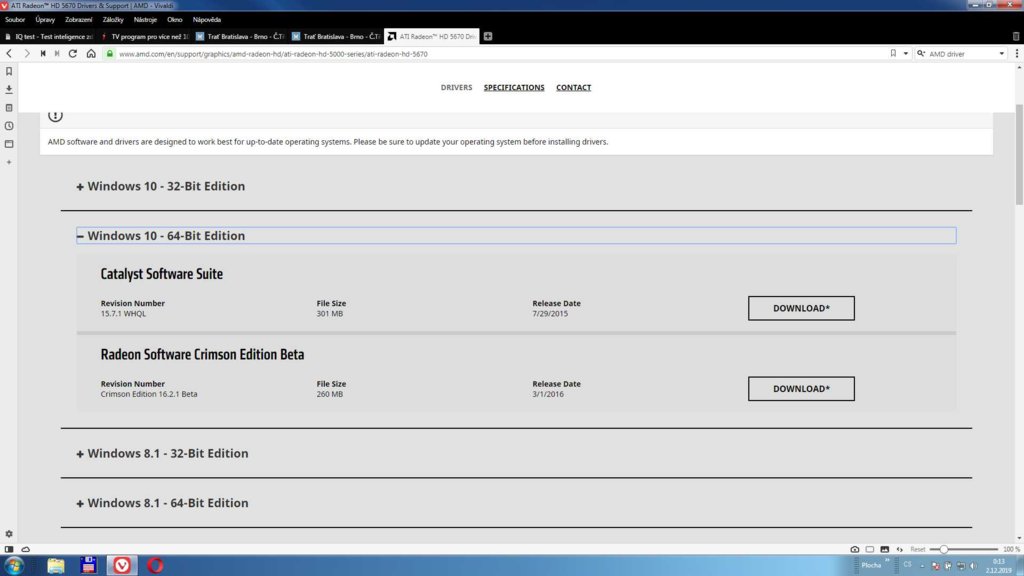Select the ATI Radeon HD 5670 tab
1024x576 pixels.
432,37
